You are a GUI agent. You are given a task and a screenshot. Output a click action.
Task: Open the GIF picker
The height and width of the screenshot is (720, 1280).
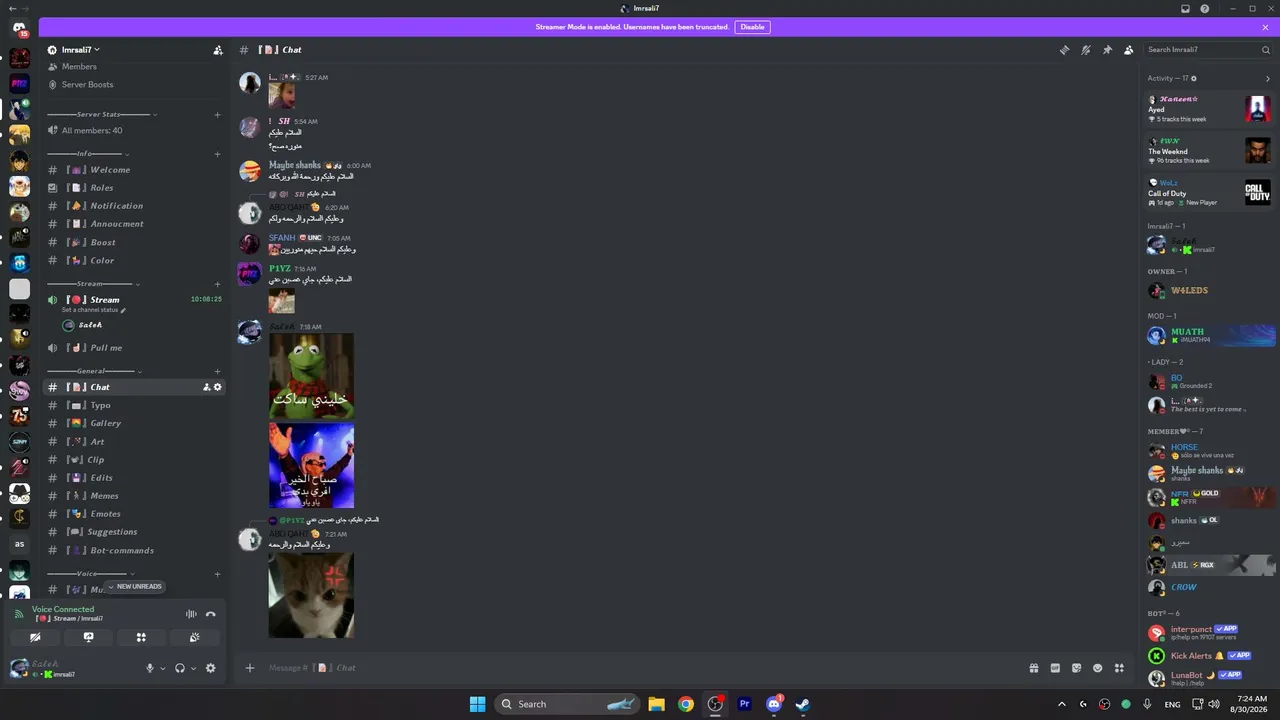point(1055,668)
